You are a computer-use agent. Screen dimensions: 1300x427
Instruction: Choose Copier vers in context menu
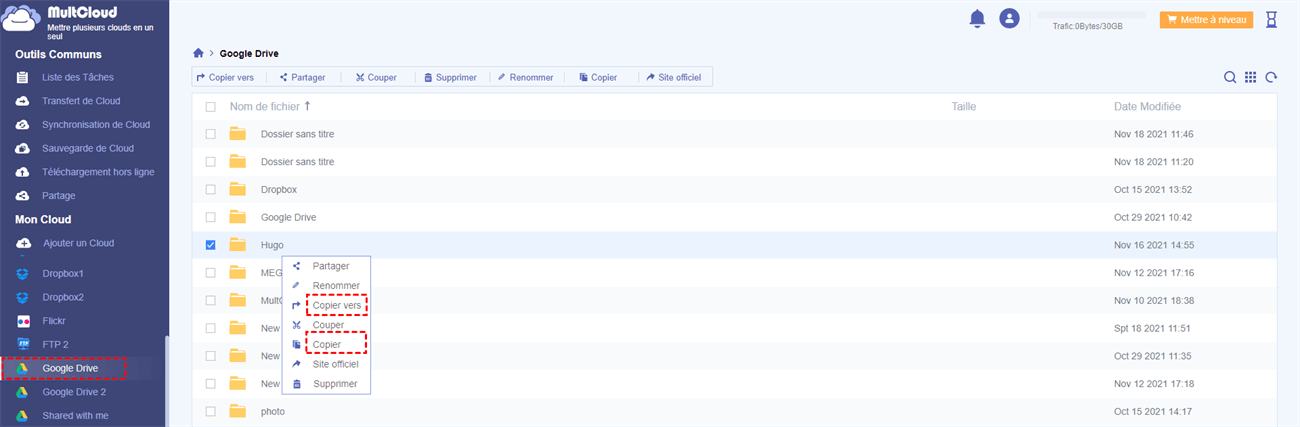tap(337, 305)
